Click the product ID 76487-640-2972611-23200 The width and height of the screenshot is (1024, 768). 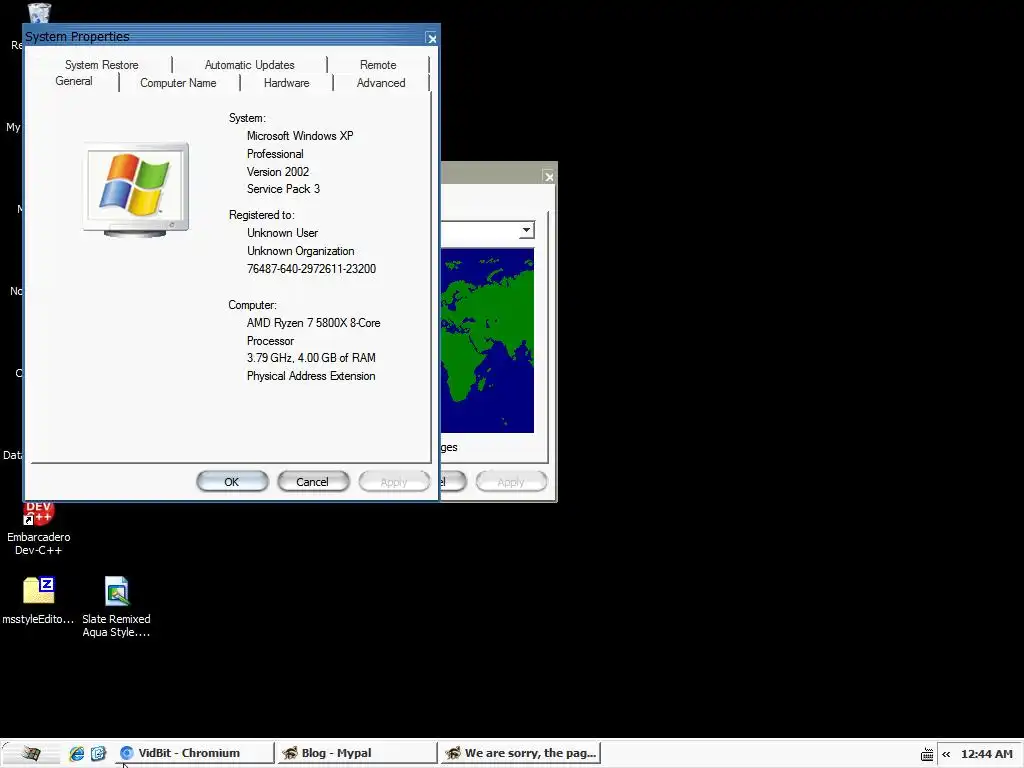[x=312, y=268]
